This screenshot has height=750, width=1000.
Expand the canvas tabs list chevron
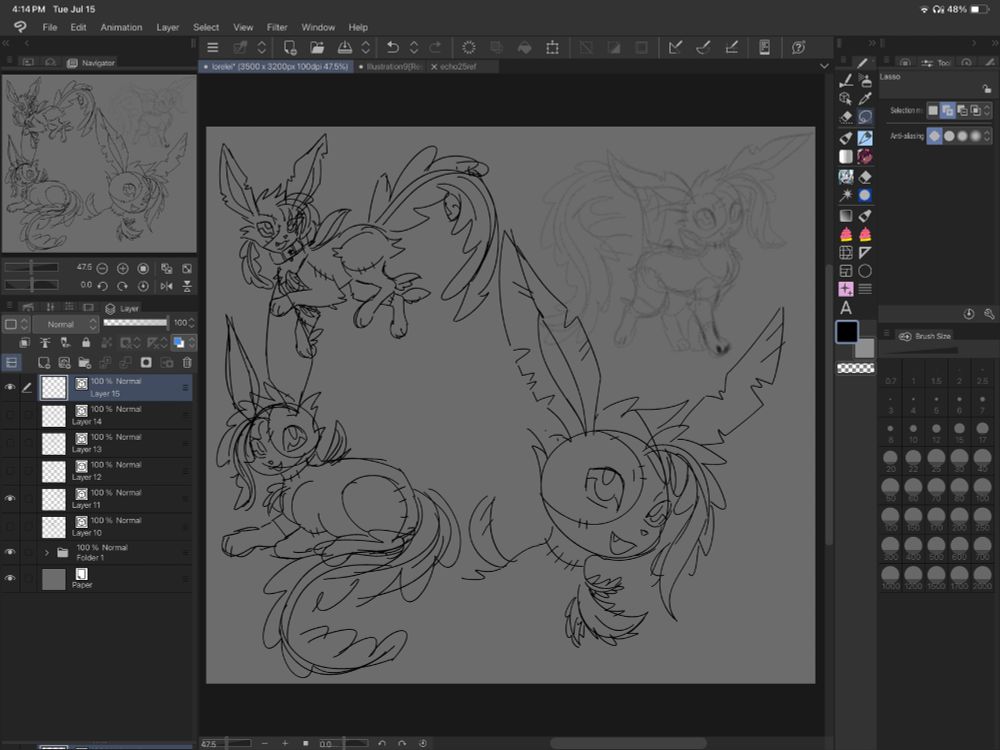click(824, 66)
